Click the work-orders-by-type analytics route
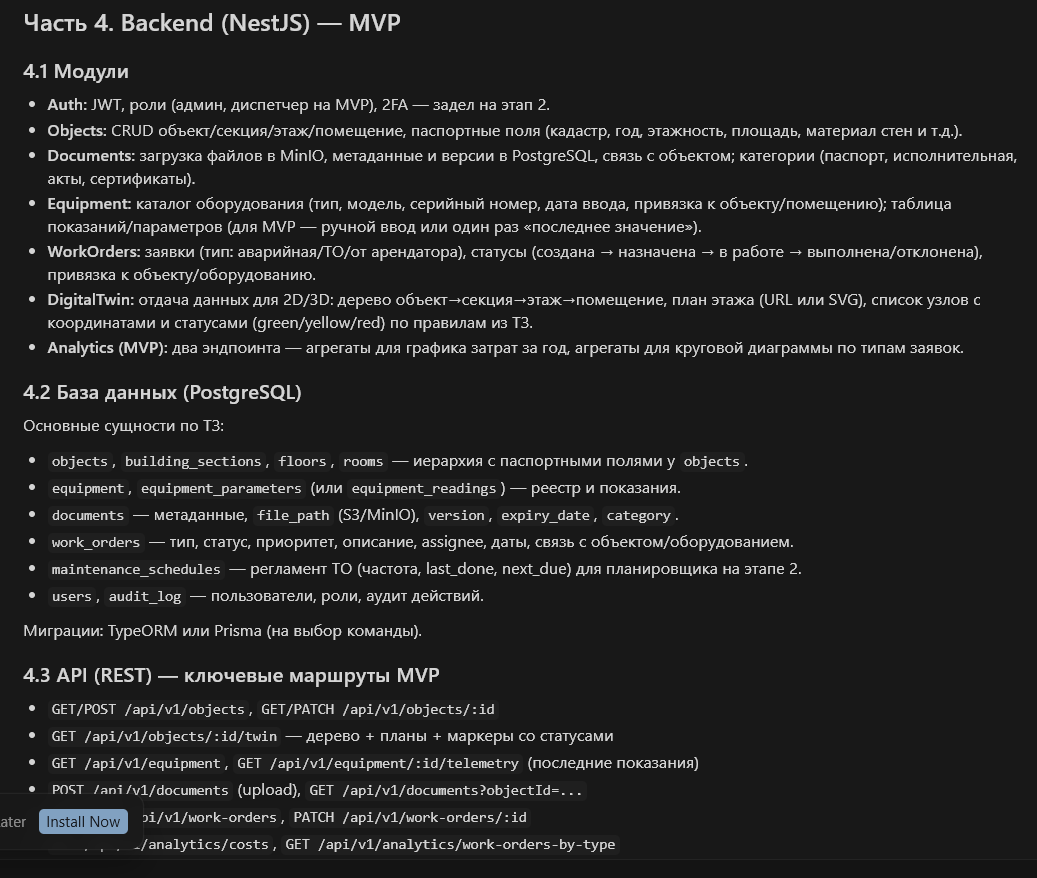 click(450, 845)
